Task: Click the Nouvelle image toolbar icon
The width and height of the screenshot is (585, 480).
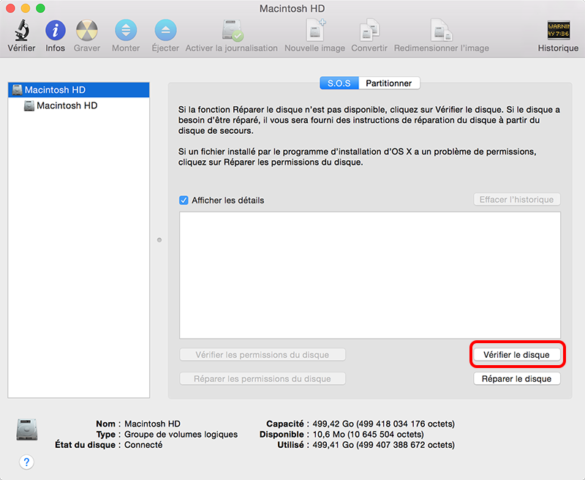Action: pyautogui.click(x=315, y=30)
